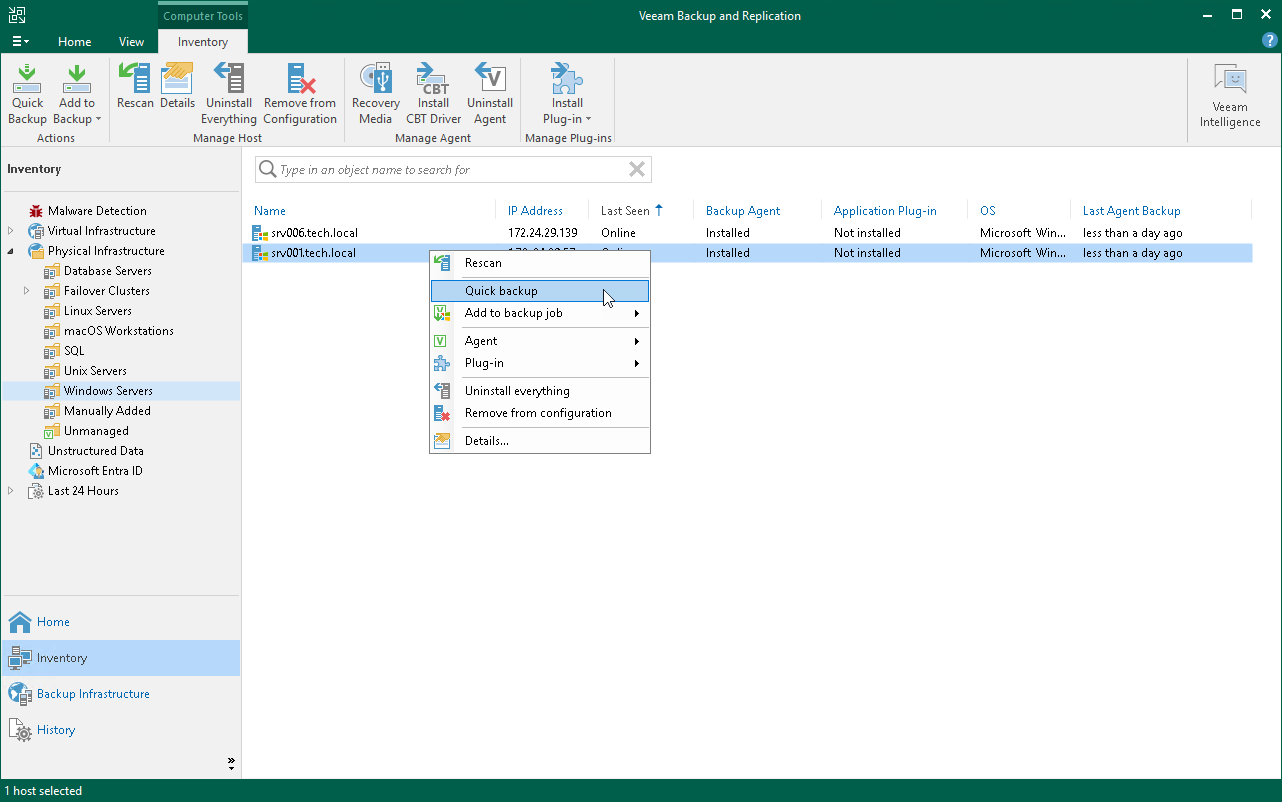Click the Quick Backup ribbon icon

click(27, 94)
